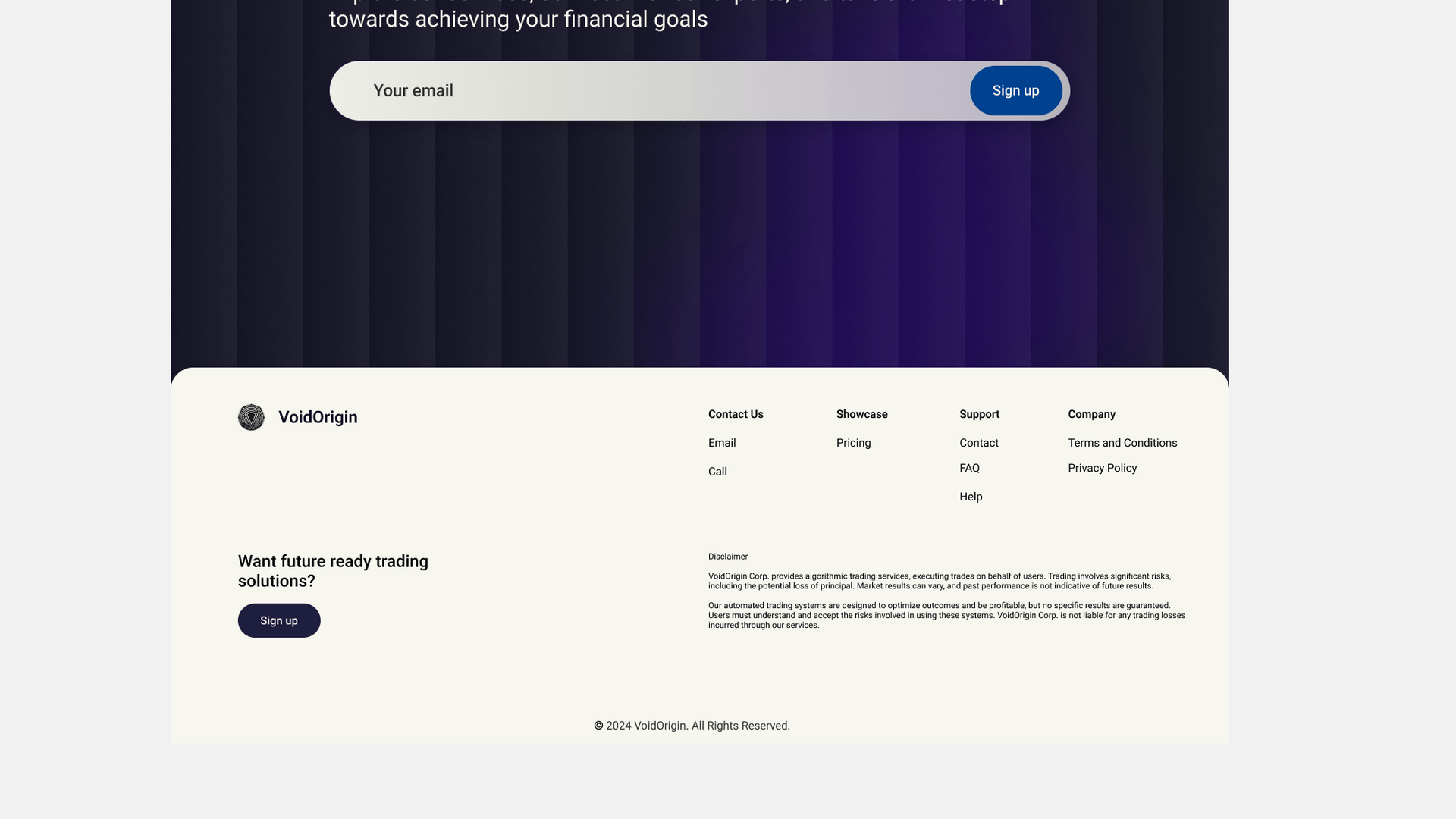
Task: Click the VoidOrigin brand name in footer
Action: point(318,417)
